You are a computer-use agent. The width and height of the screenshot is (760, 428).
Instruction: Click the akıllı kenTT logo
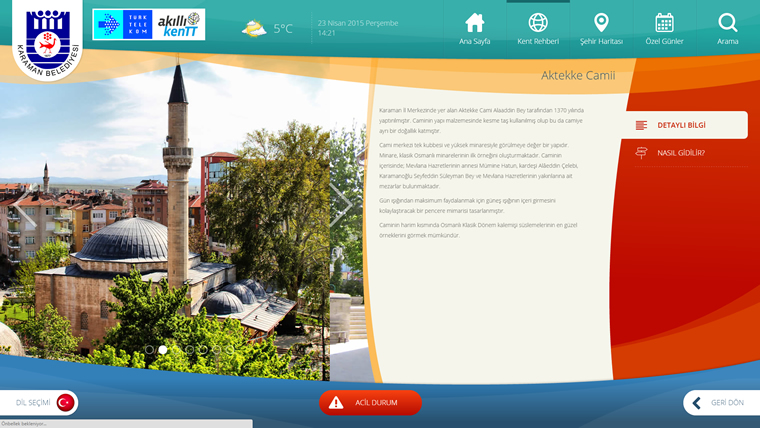178,24
